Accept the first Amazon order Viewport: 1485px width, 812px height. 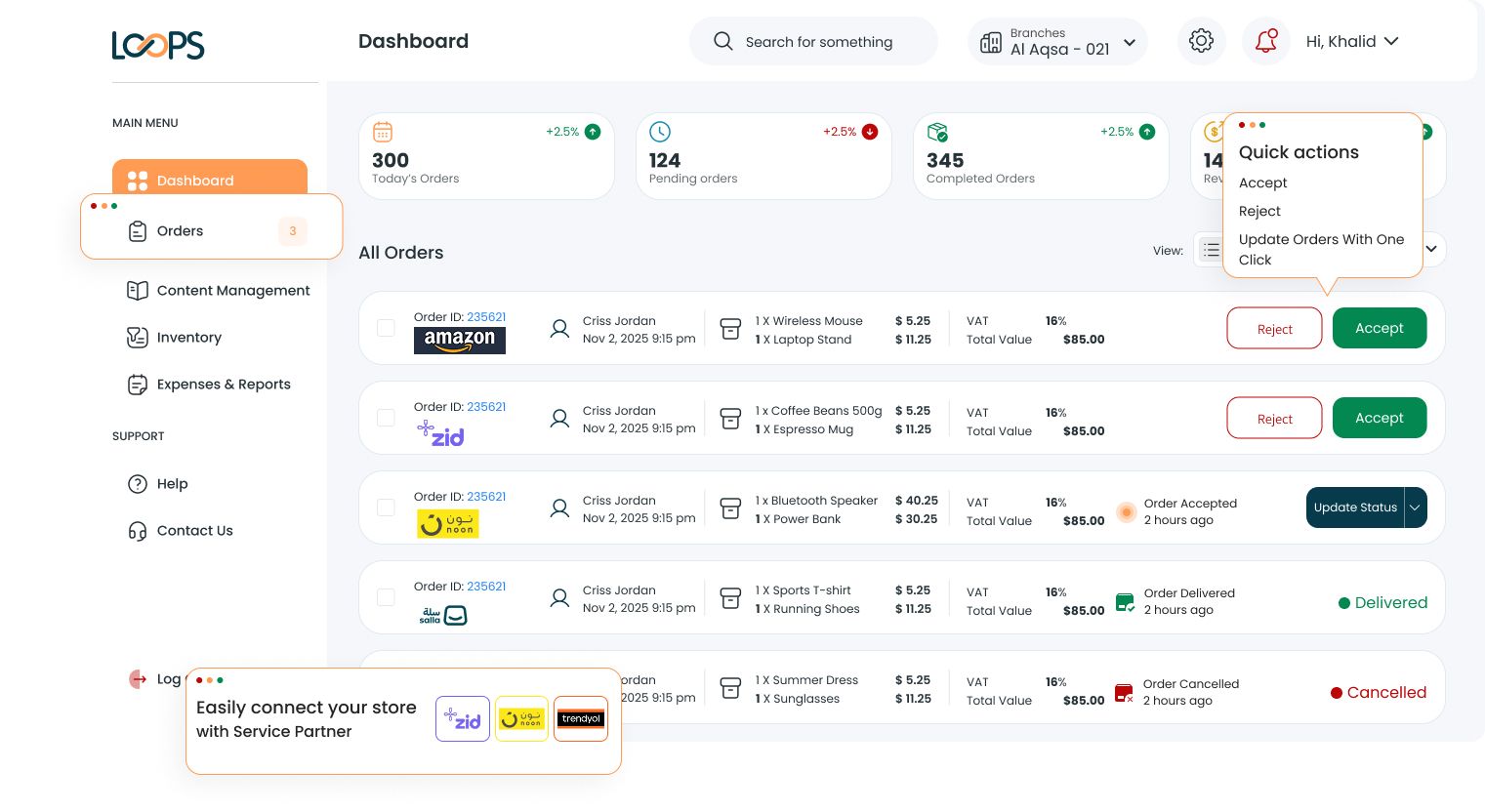click(1380, 328)
